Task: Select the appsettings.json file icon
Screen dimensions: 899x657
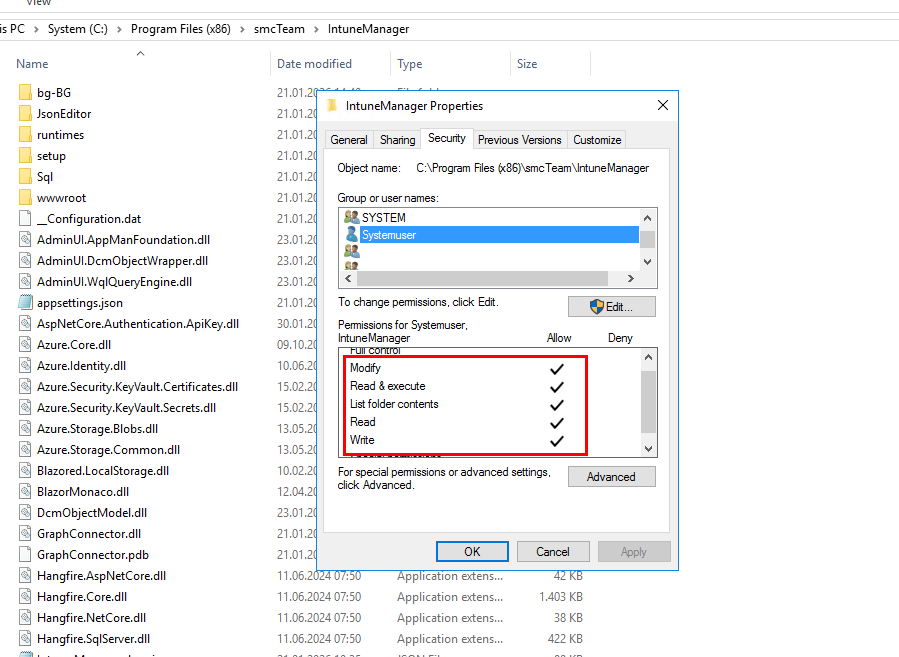Action: pyautogui.click(x=26, y=302)
